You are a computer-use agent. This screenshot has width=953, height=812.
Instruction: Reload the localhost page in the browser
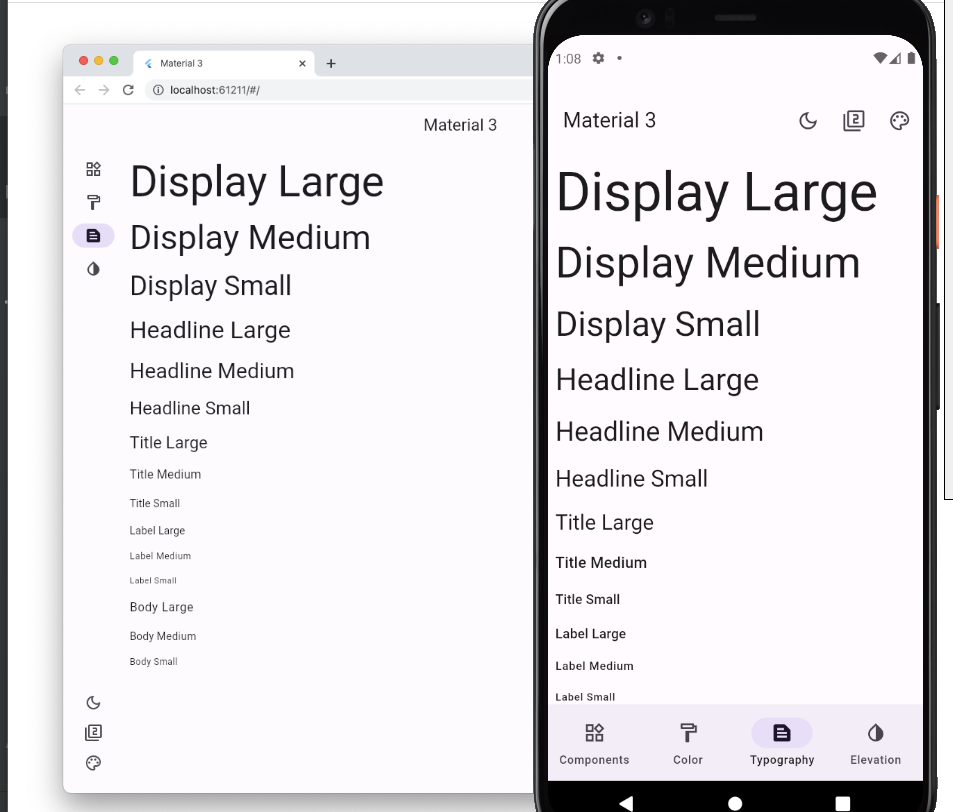[x=131, y=89]
